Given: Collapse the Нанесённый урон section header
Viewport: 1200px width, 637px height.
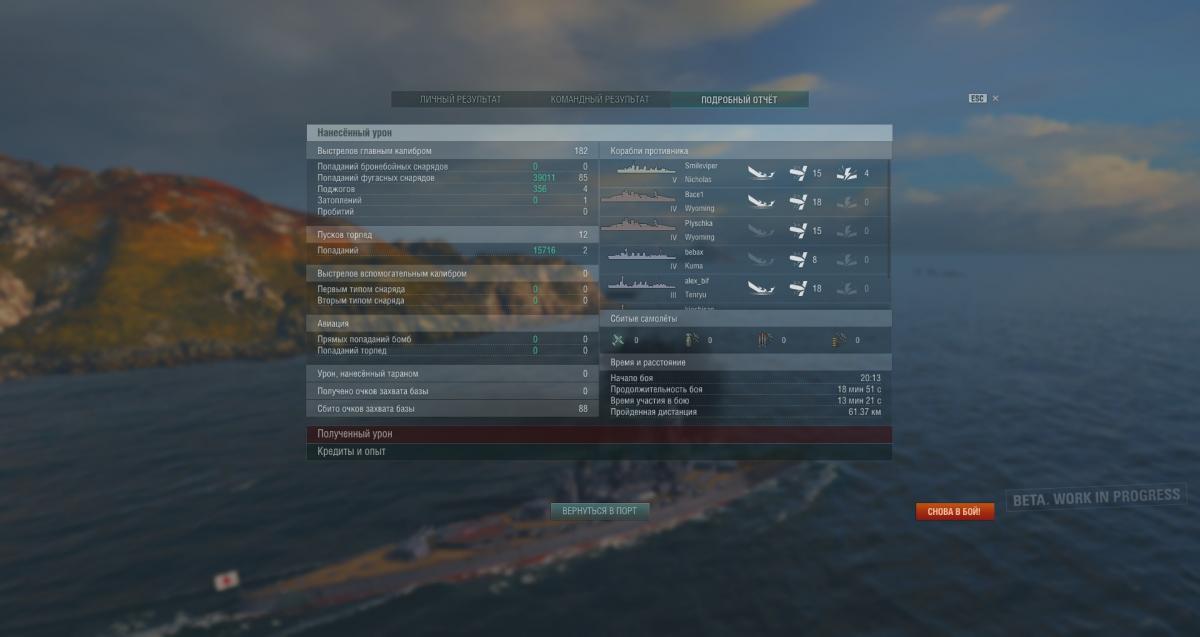Looking at the screenshot, I should point(599,133).
